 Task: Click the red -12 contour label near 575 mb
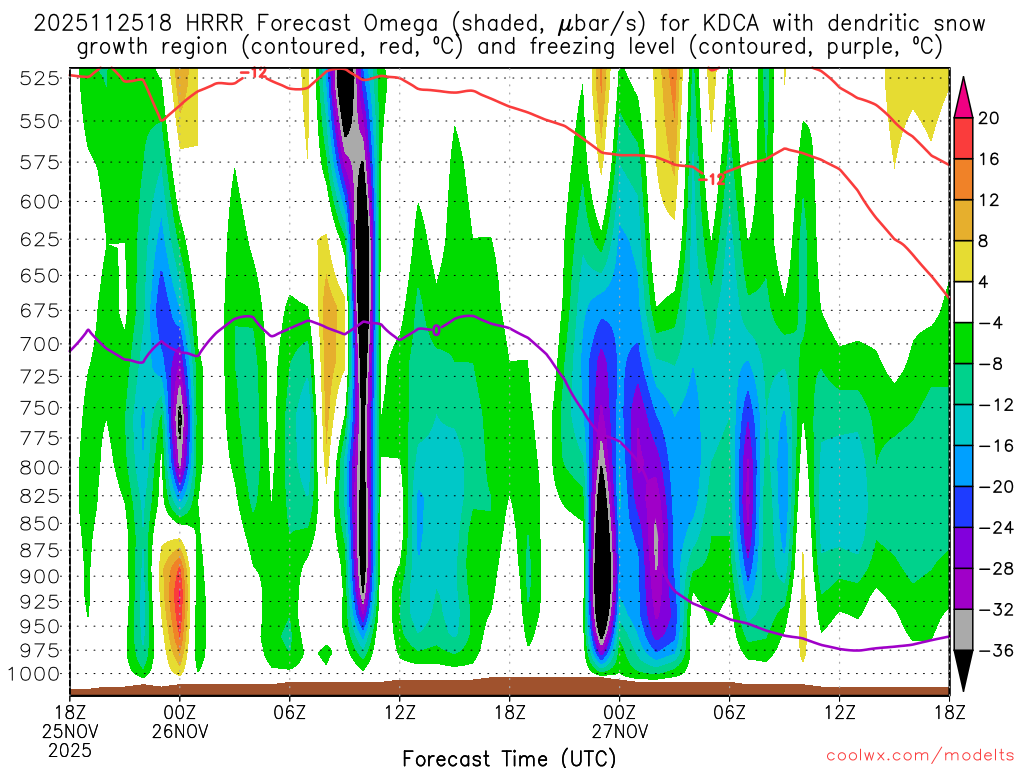[712, 179]
